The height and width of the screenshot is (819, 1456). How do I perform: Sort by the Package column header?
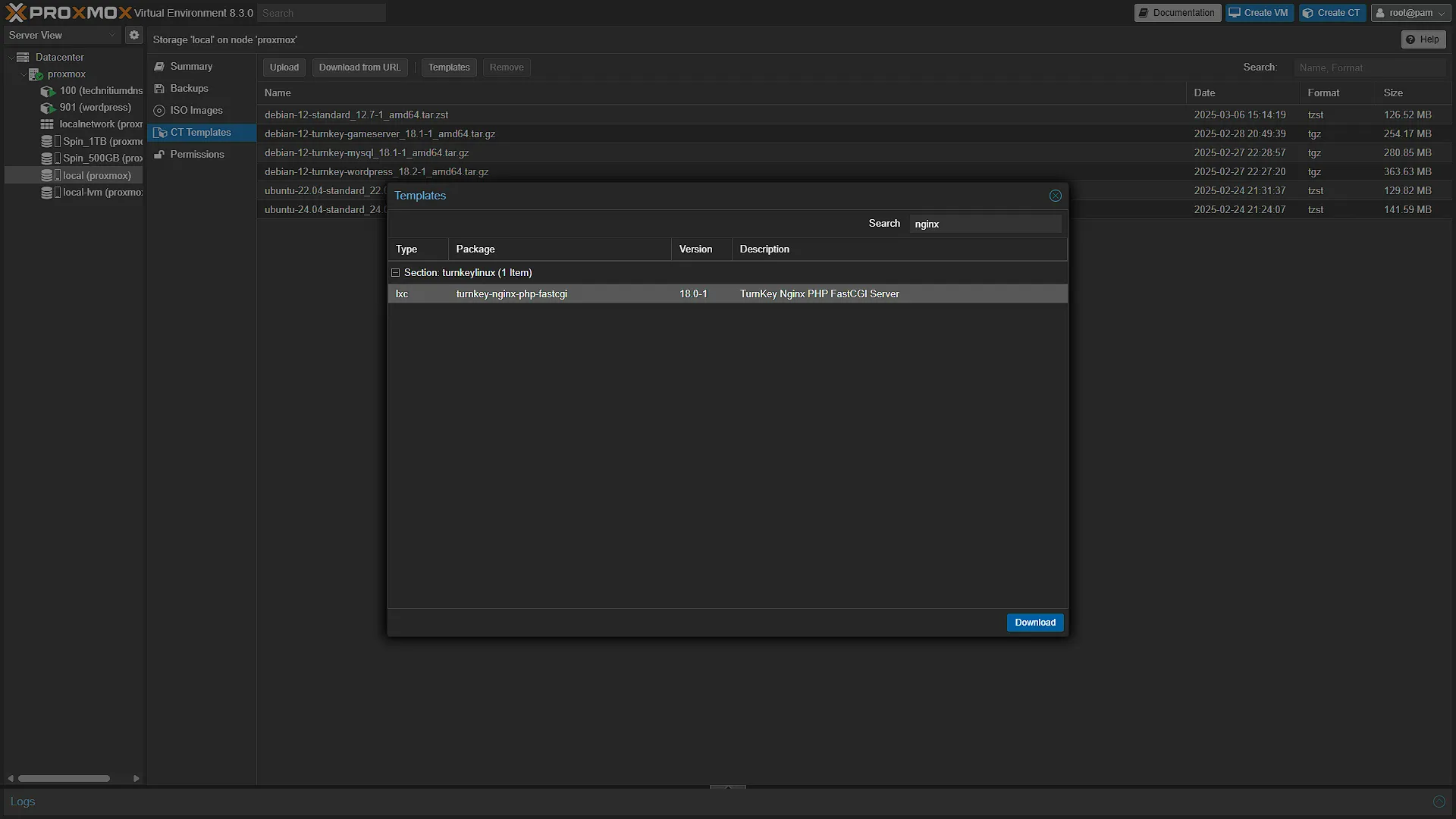point(560,249)
